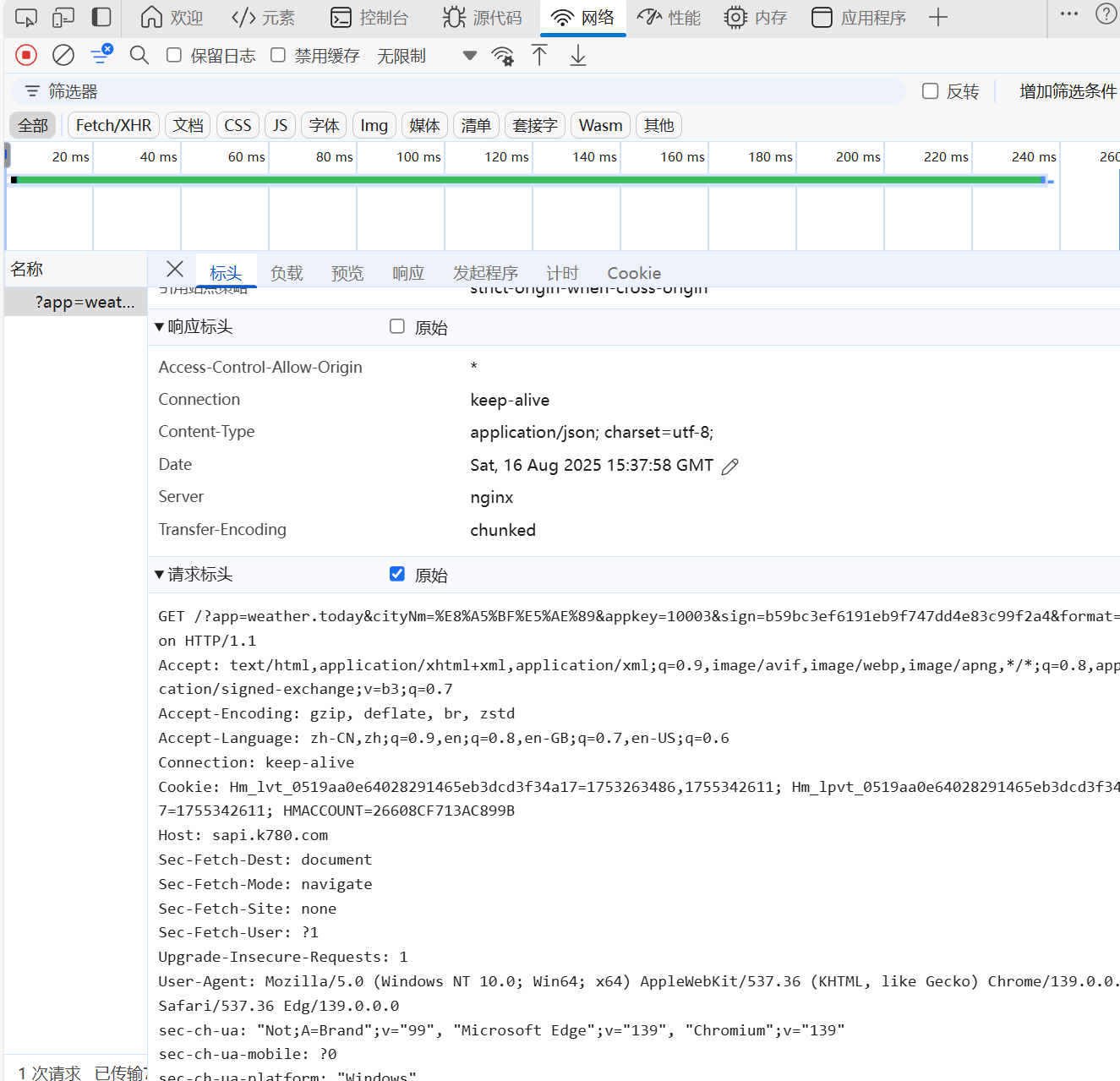The width and height of the screenshot is (1120, 1081).
Task: Import HAR file with upload arrow
Action: (539, 56)
